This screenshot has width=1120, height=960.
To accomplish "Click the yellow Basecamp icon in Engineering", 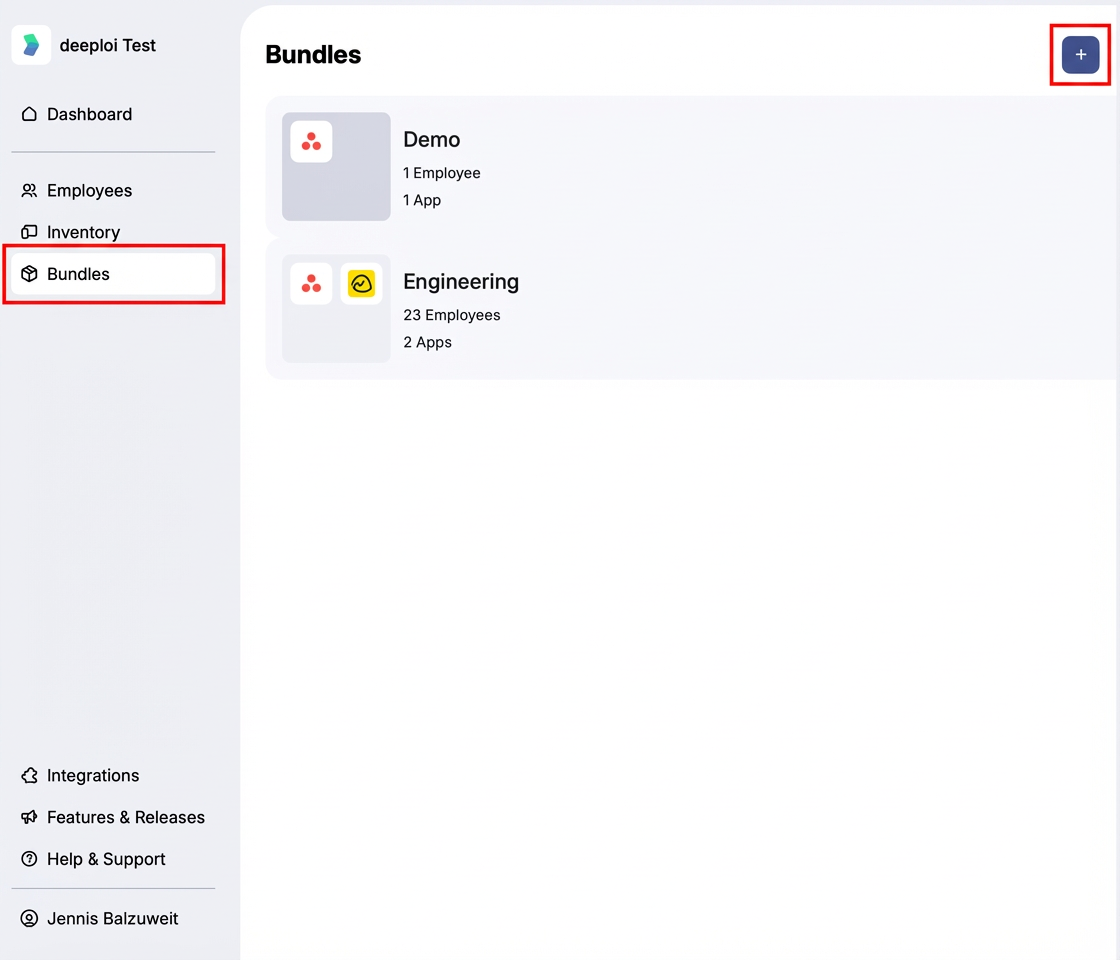I will pos(361,284).
